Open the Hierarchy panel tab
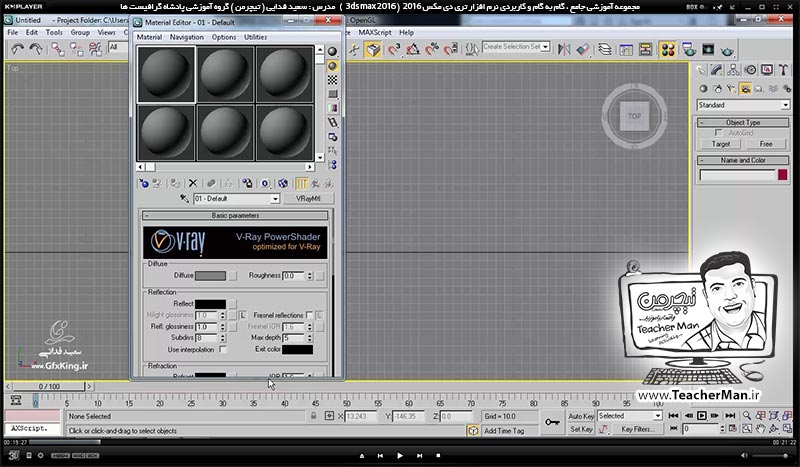Screen dimensions: 800x467 pyautogui.click(x=733, y=70)
